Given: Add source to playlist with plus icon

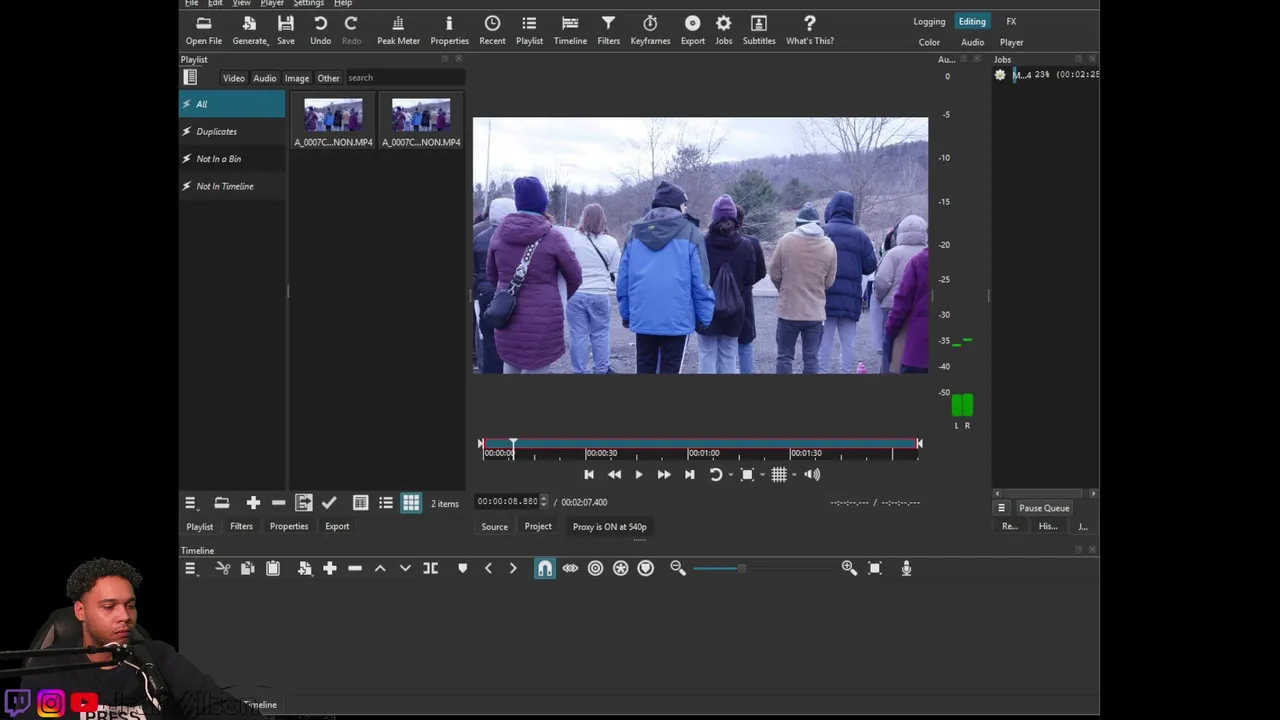Looking at the screenshot, I should (x=253, y=503).
